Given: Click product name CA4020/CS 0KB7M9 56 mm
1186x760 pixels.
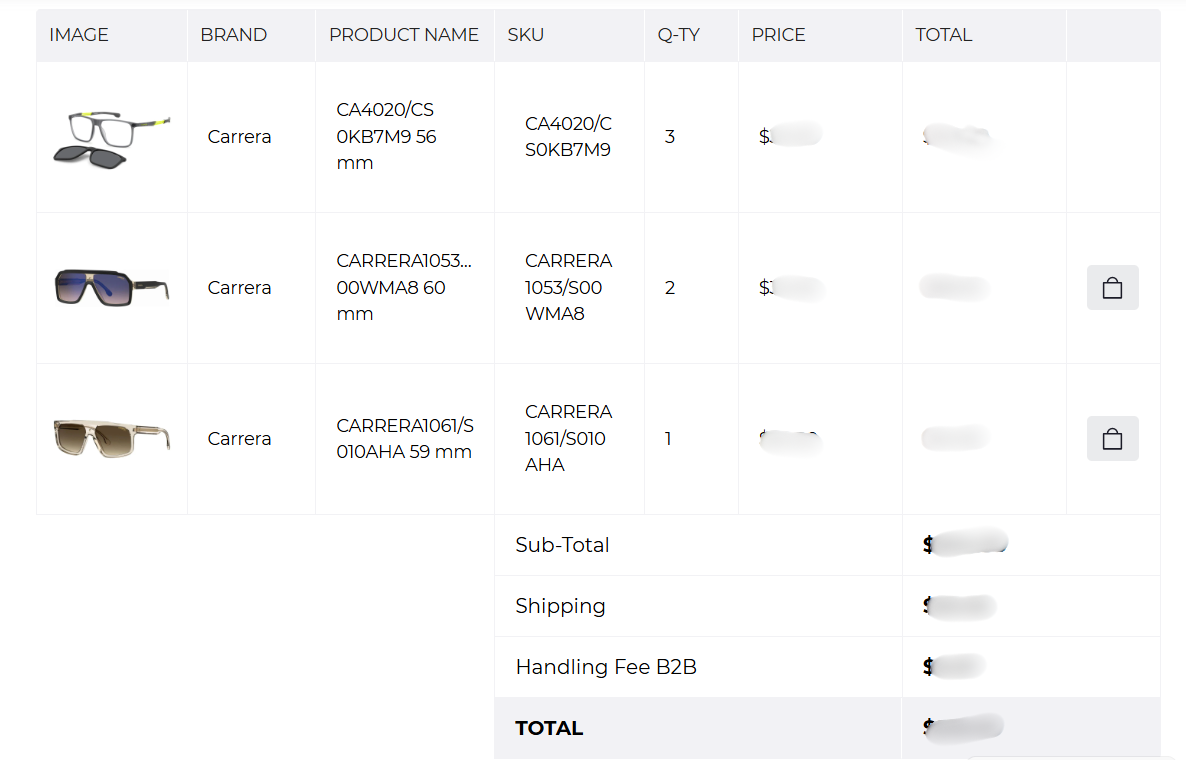Looking at the screenshot, I should coord(387,136).
